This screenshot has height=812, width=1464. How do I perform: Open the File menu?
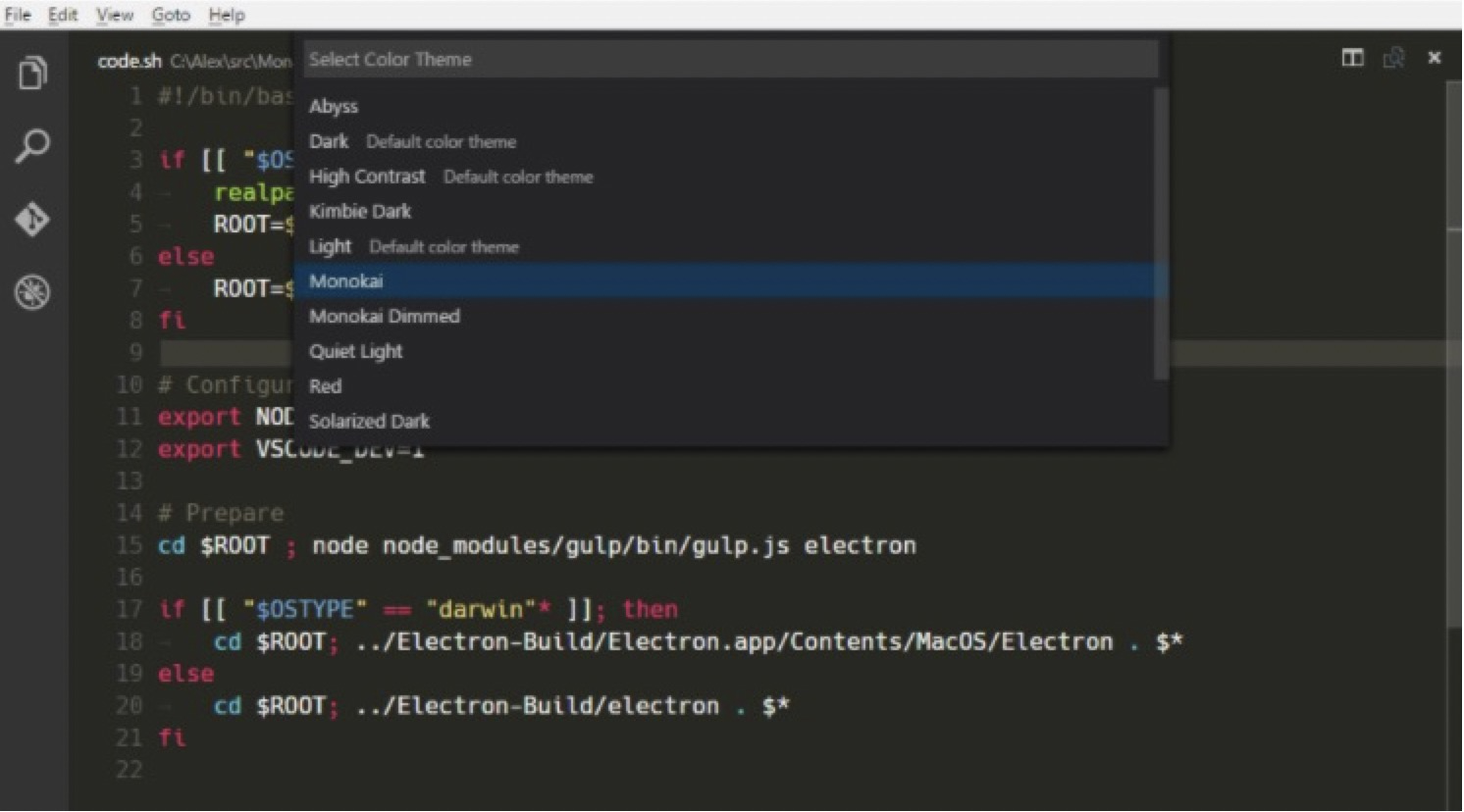click(16, 14)
